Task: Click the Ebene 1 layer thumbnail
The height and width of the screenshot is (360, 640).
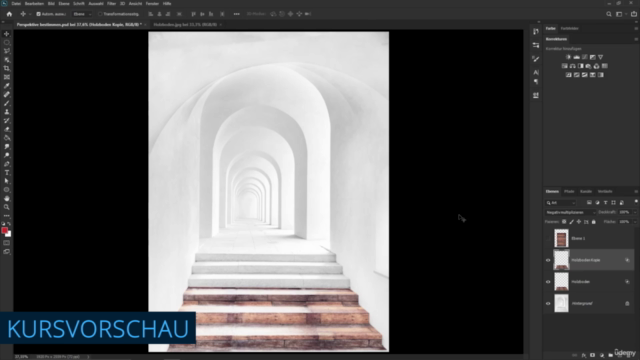Action: click(561, 238)
